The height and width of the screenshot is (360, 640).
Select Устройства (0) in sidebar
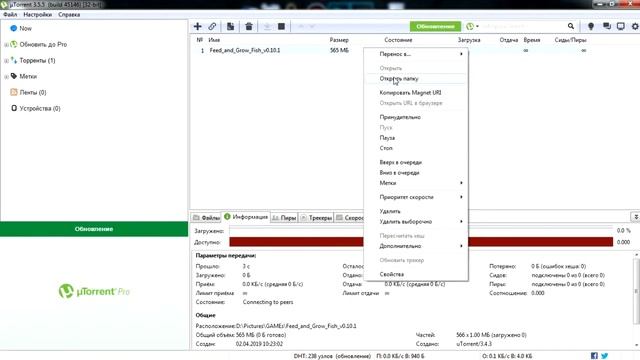click(x=40, y=108)
